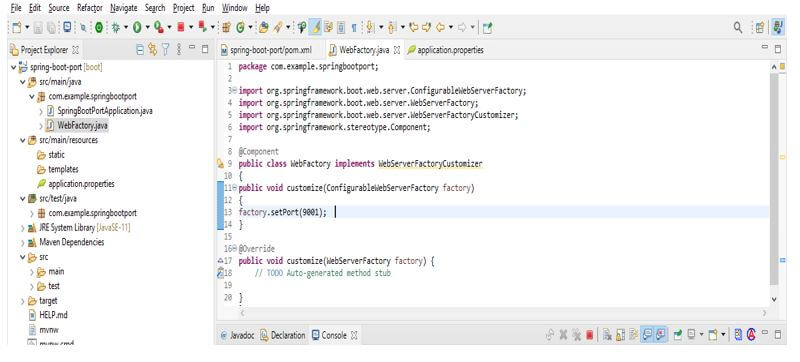Open the File menu
Viewport: 800px width, 362px height.
tap(16, 8)
